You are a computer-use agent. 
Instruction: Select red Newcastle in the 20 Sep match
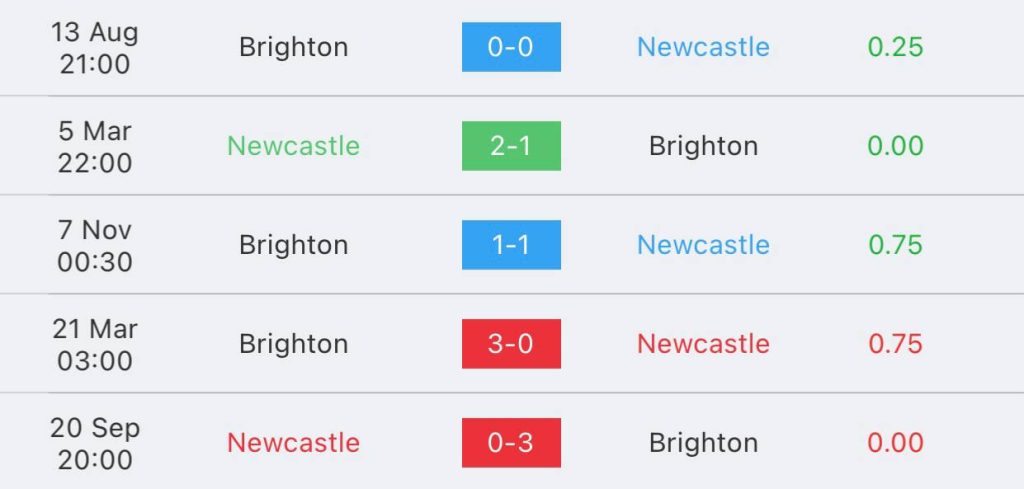[293, 443]
